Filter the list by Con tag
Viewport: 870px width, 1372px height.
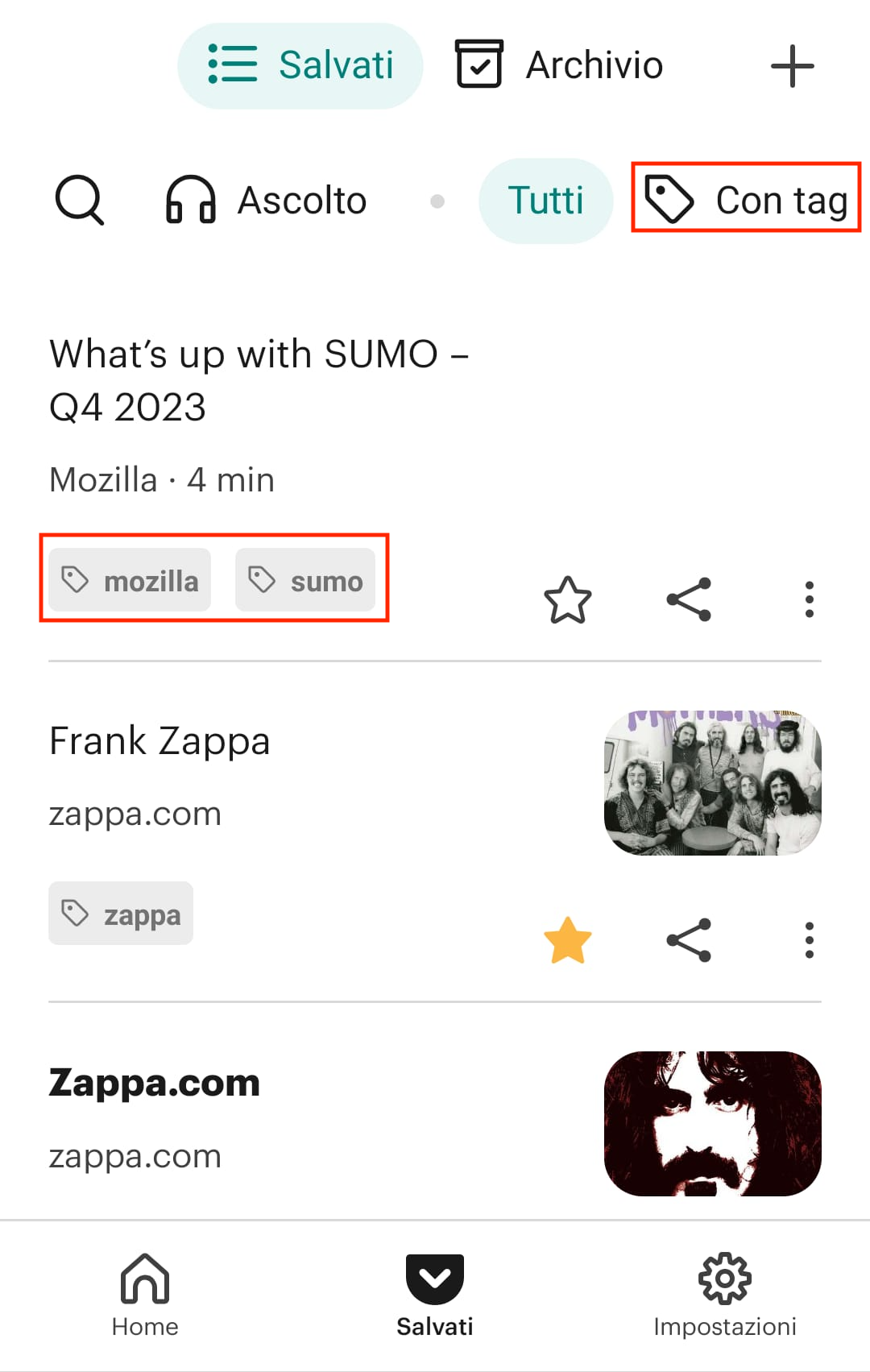747,199
